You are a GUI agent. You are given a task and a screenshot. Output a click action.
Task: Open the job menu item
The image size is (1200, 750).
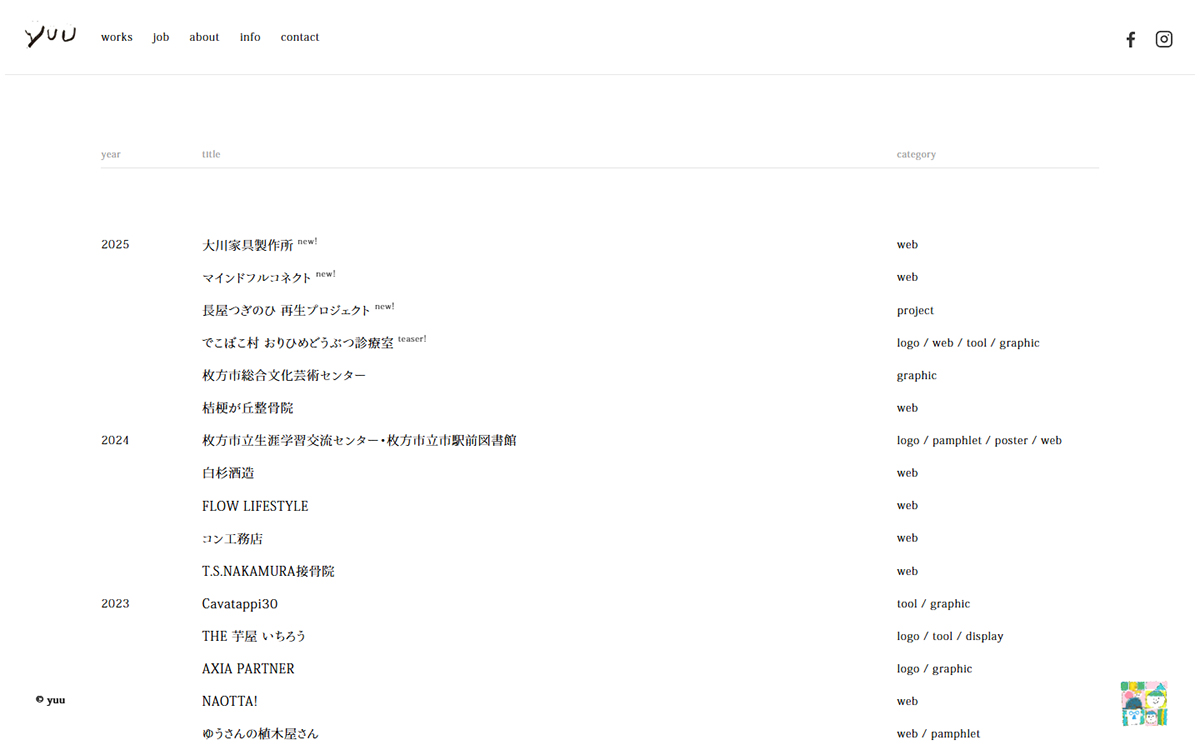[x=161, y=37]
